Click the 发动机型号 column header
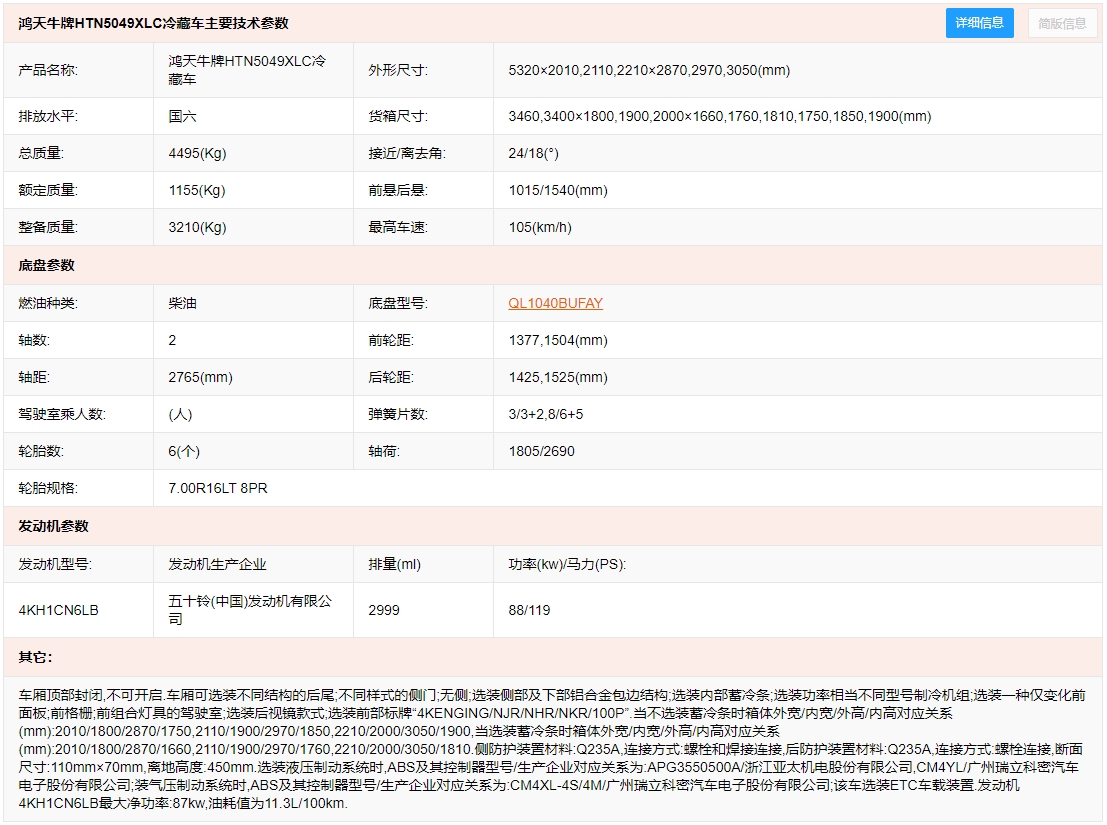Image resolution: width=1107 pixels, height=825 pixels. 55,565
